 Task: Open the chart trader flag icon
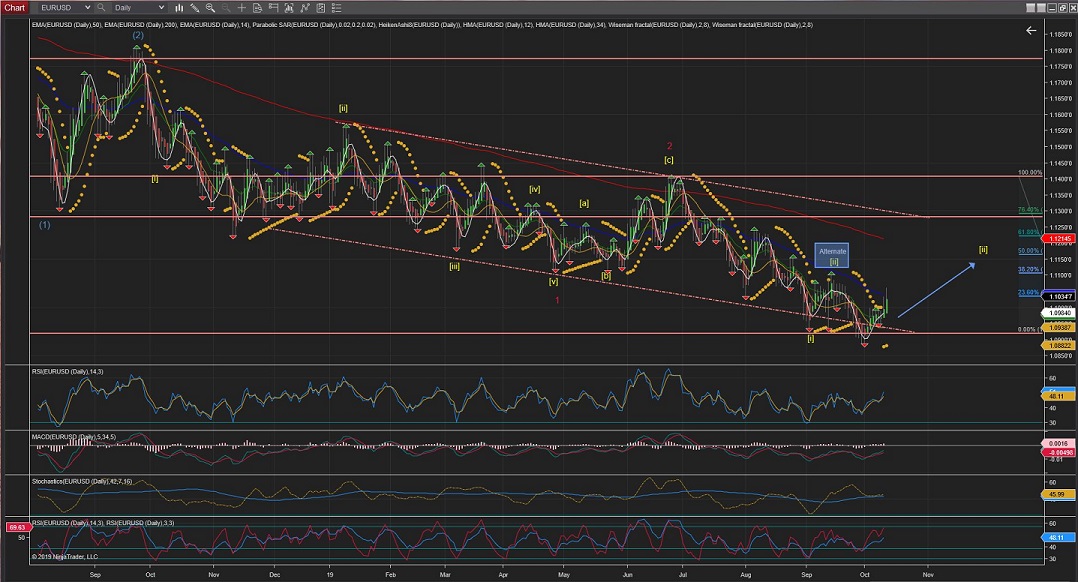(273, 8)
